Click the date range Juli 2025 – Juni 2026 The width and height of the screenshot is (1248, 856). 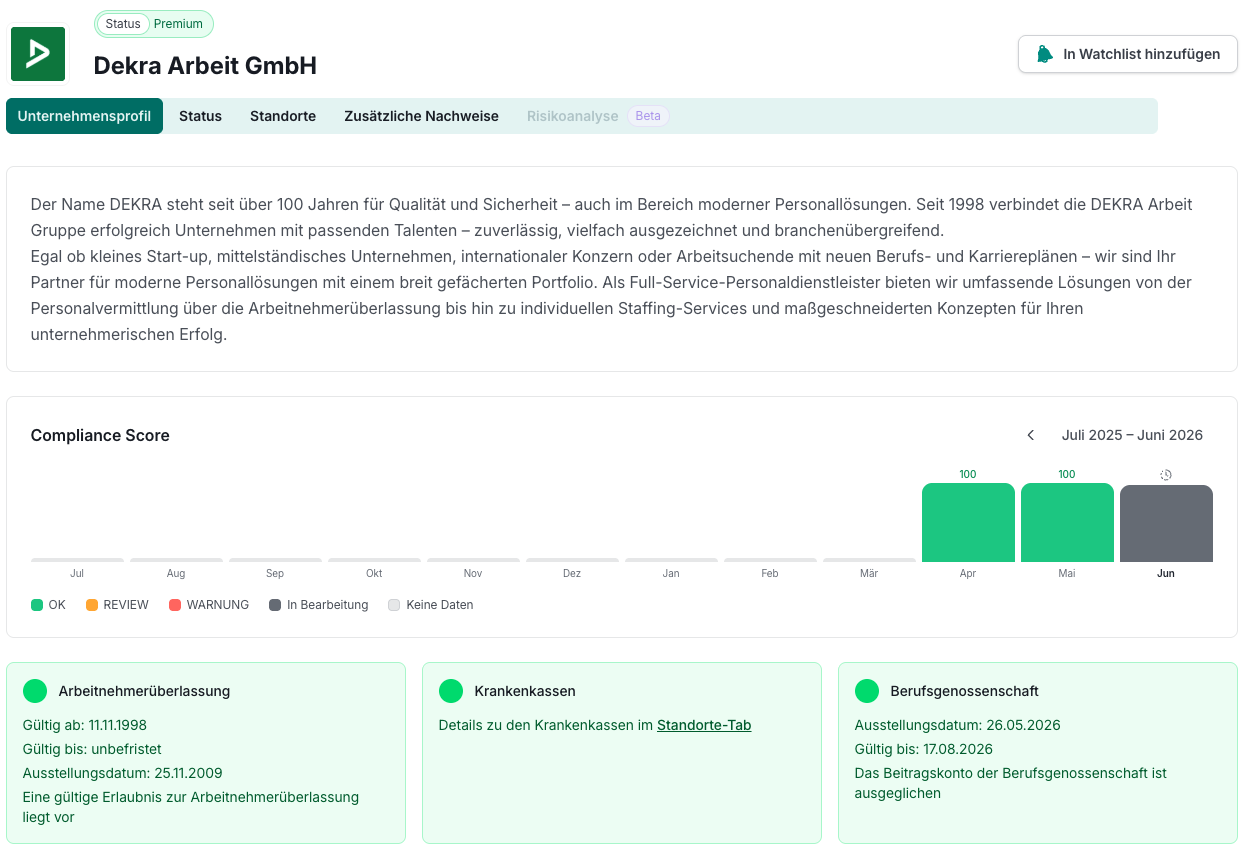(x=1132, y=435)
